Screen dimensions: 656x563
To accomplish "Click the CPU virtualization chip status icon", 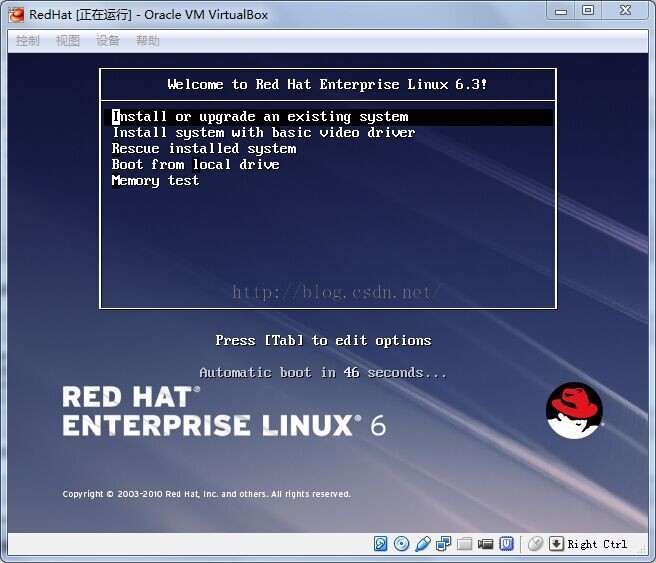I will click(x=507, y=544).
